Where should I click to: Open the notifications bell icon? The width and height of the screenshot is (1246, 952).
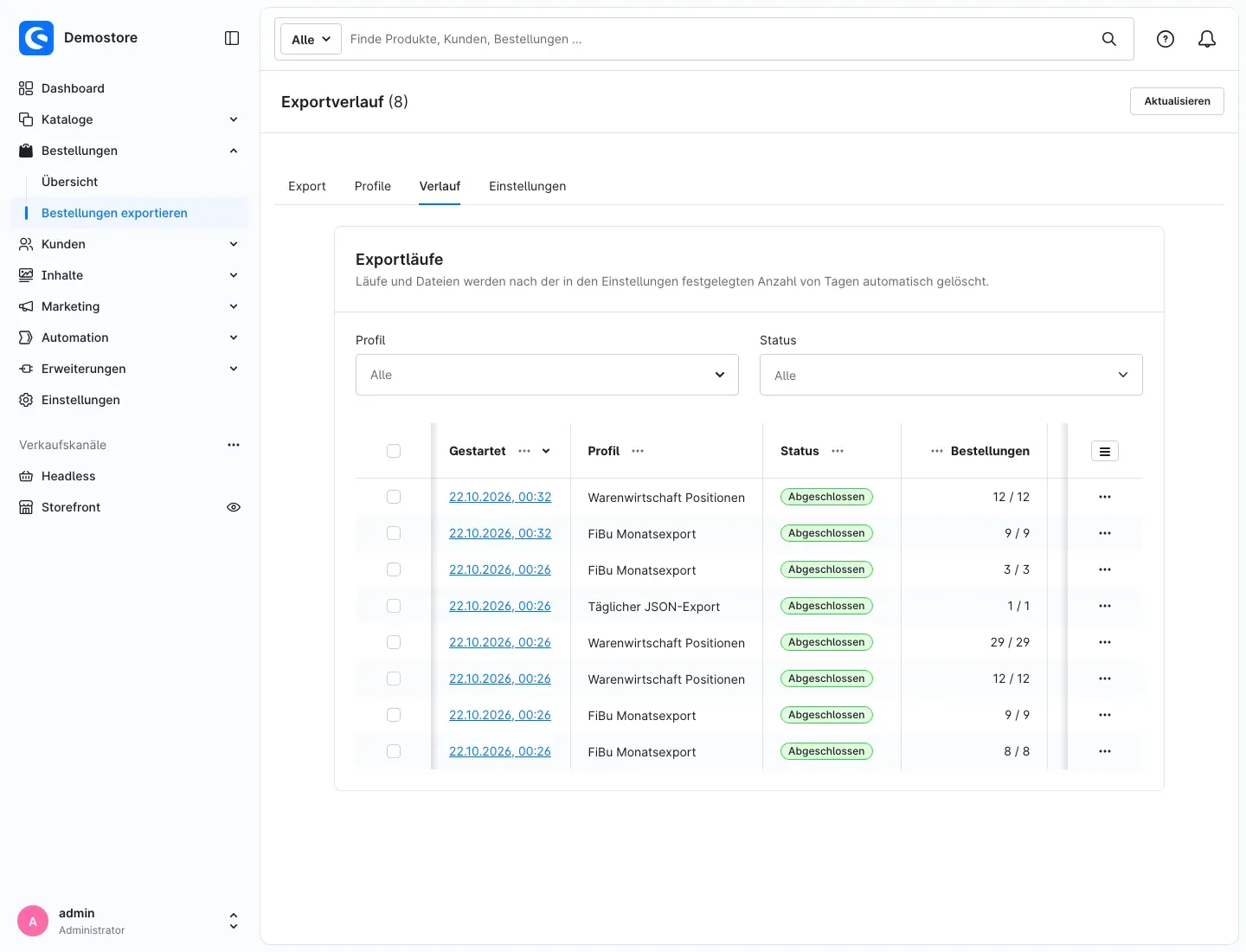click(x=1207, y=39)
